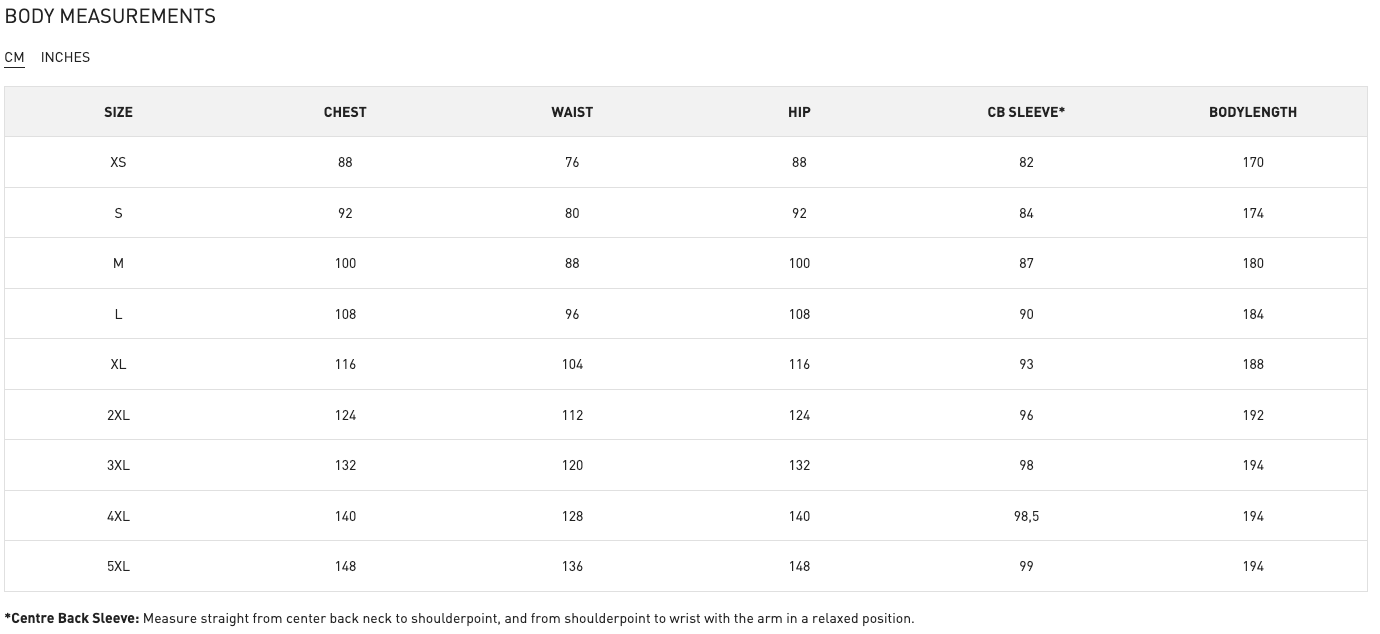The image size is (1380, 634).
Task: Select the 5XL size row label
Action: click(118, 566)
